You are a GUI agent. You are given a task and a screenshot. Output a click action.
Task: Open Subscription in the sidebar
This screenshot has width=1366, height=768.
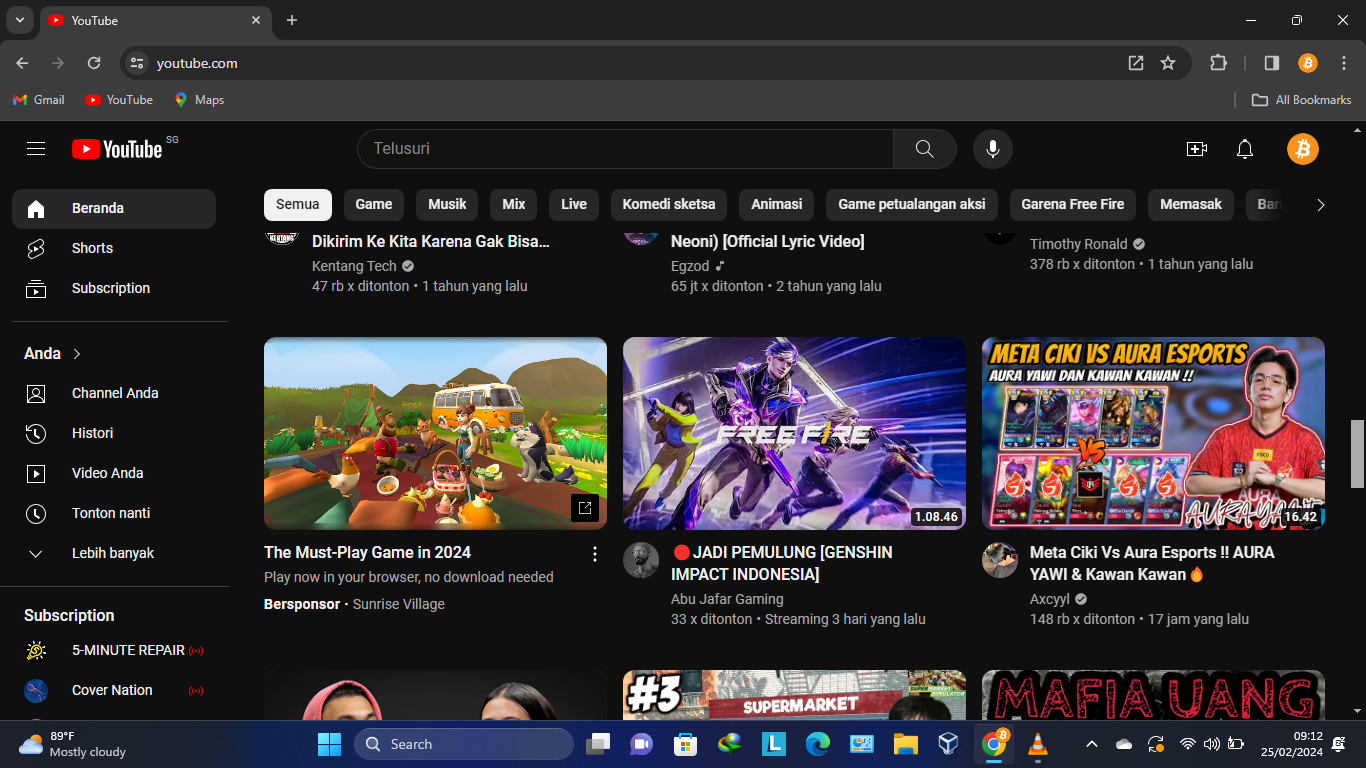[114, 288]
